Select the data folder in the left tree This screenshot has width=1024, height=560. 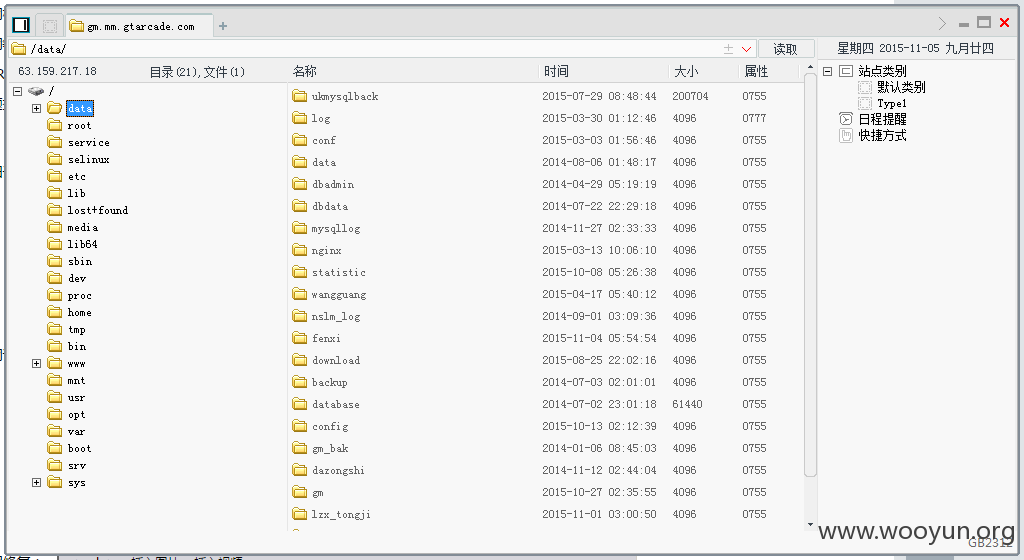tap(80, 108)
